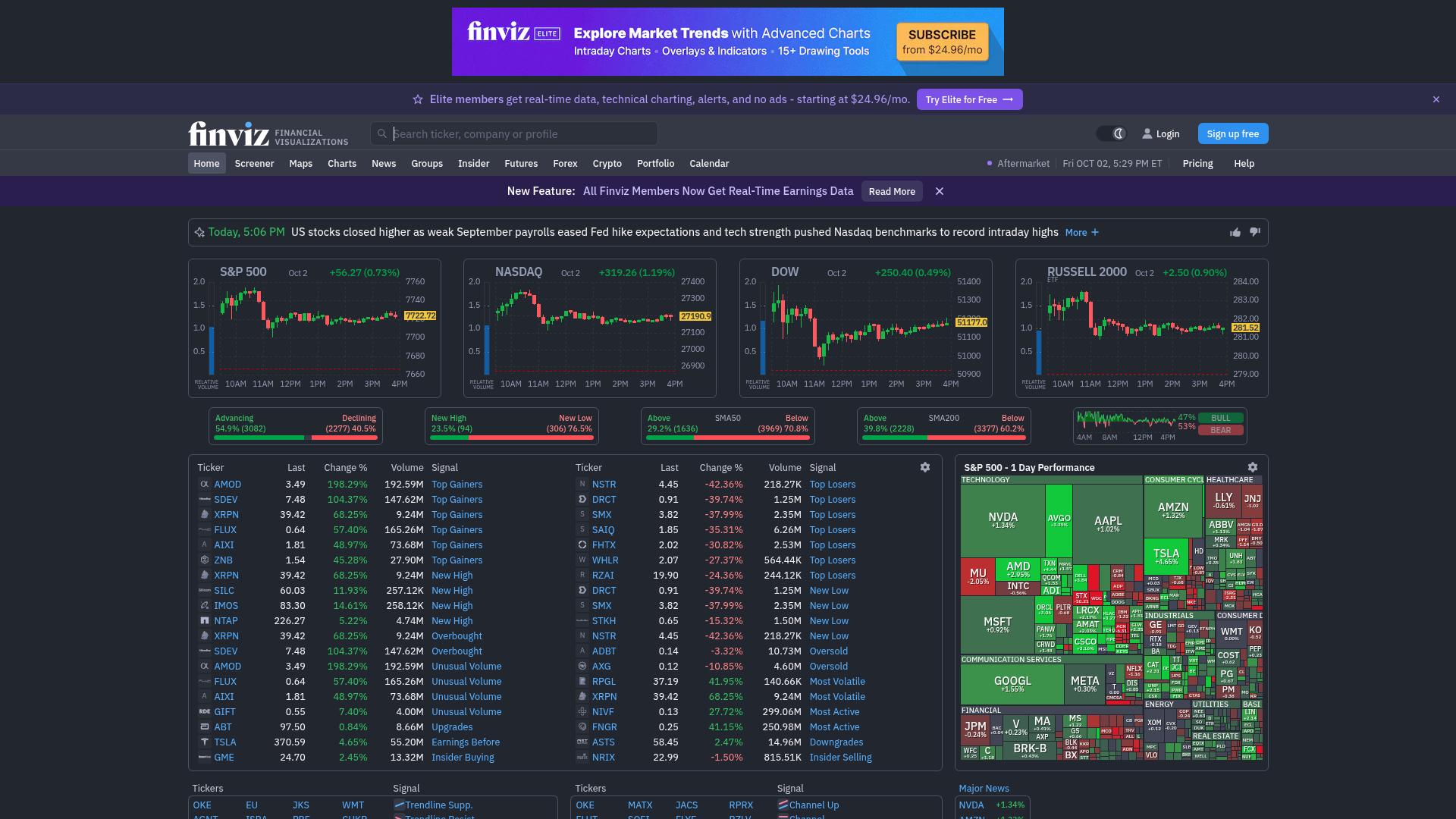Click the TSLA company logo icon

coord(204,742)
